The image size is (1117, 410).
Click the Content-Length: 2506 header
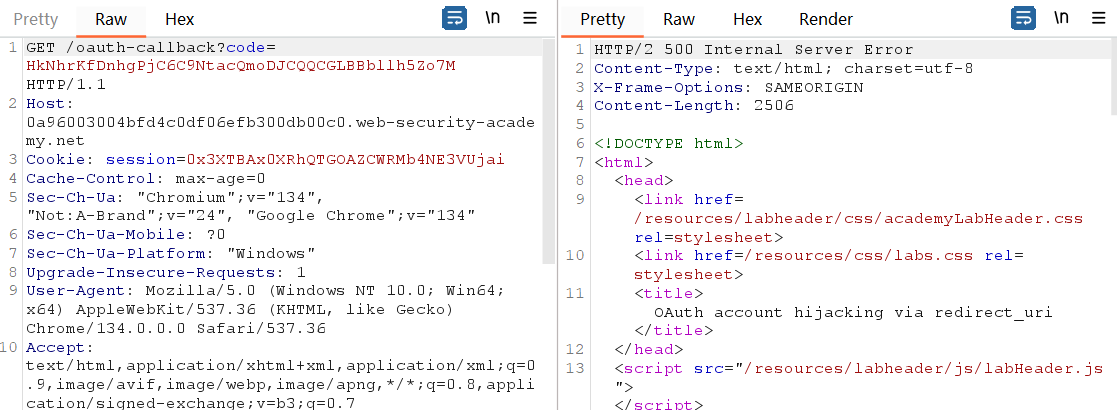[694, 105]
